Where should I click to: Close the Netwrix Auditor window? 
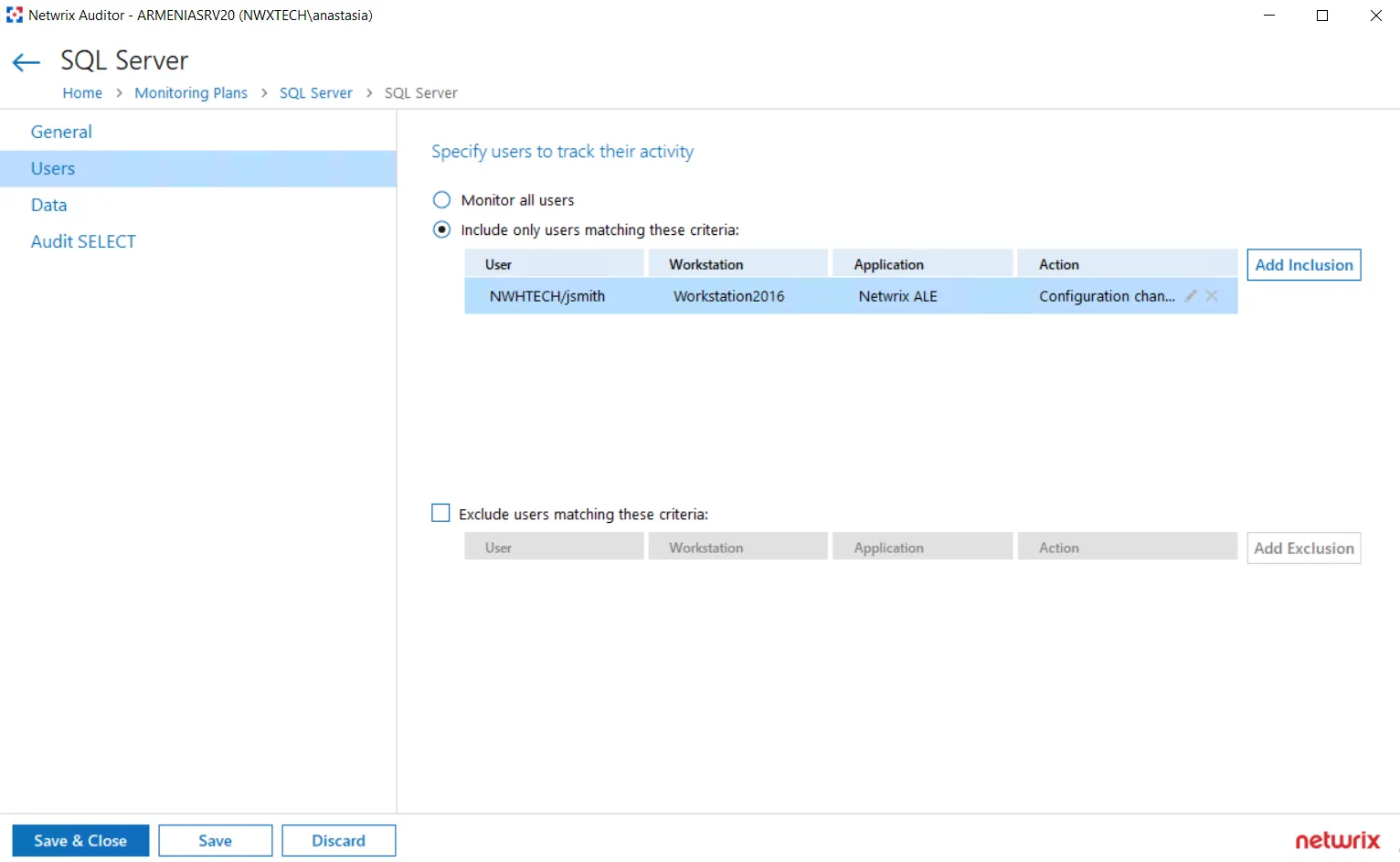(x=1375, y=16)
